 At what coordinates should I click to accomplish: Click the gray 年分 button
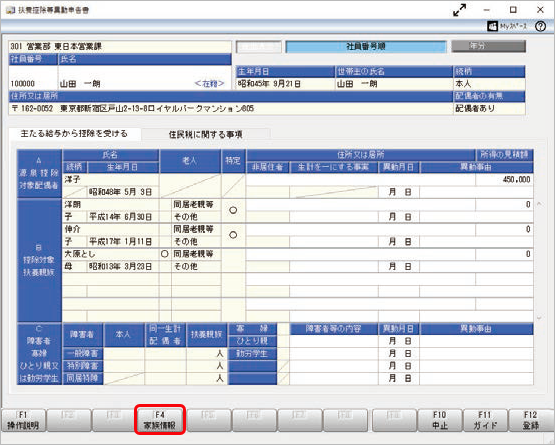[488, 46]
